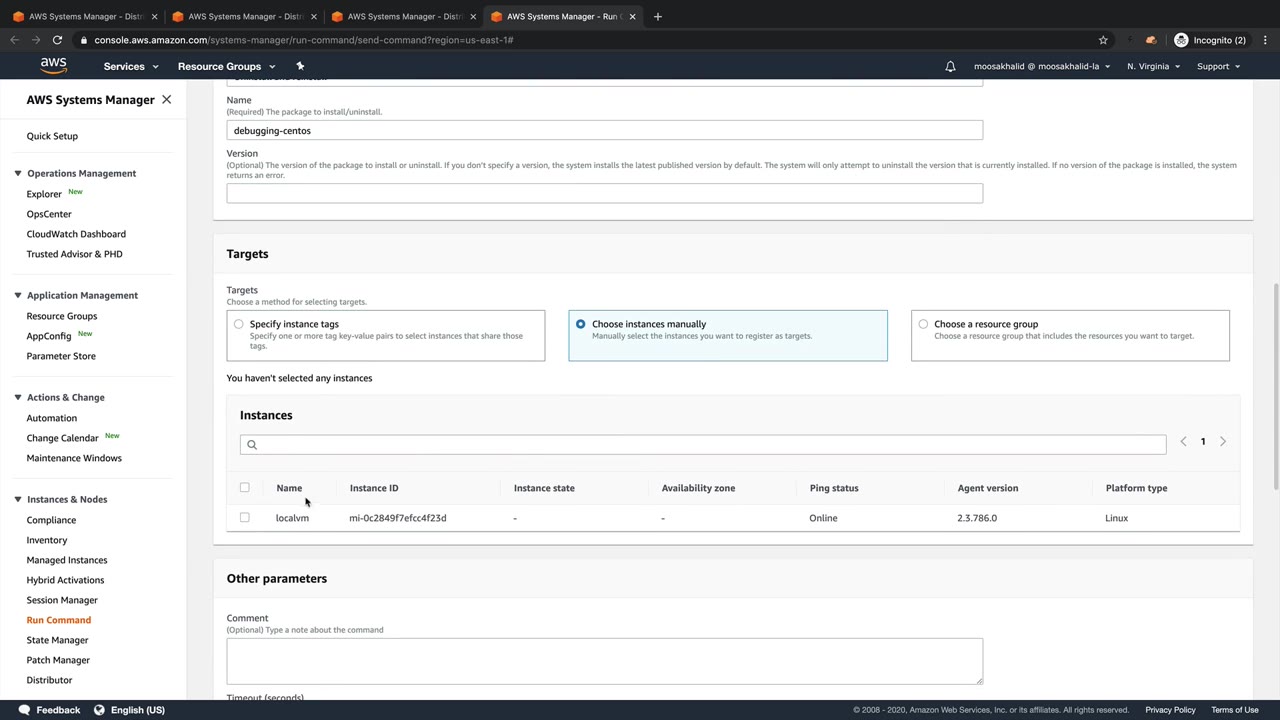Click the English (US) language button

(129, 710)
